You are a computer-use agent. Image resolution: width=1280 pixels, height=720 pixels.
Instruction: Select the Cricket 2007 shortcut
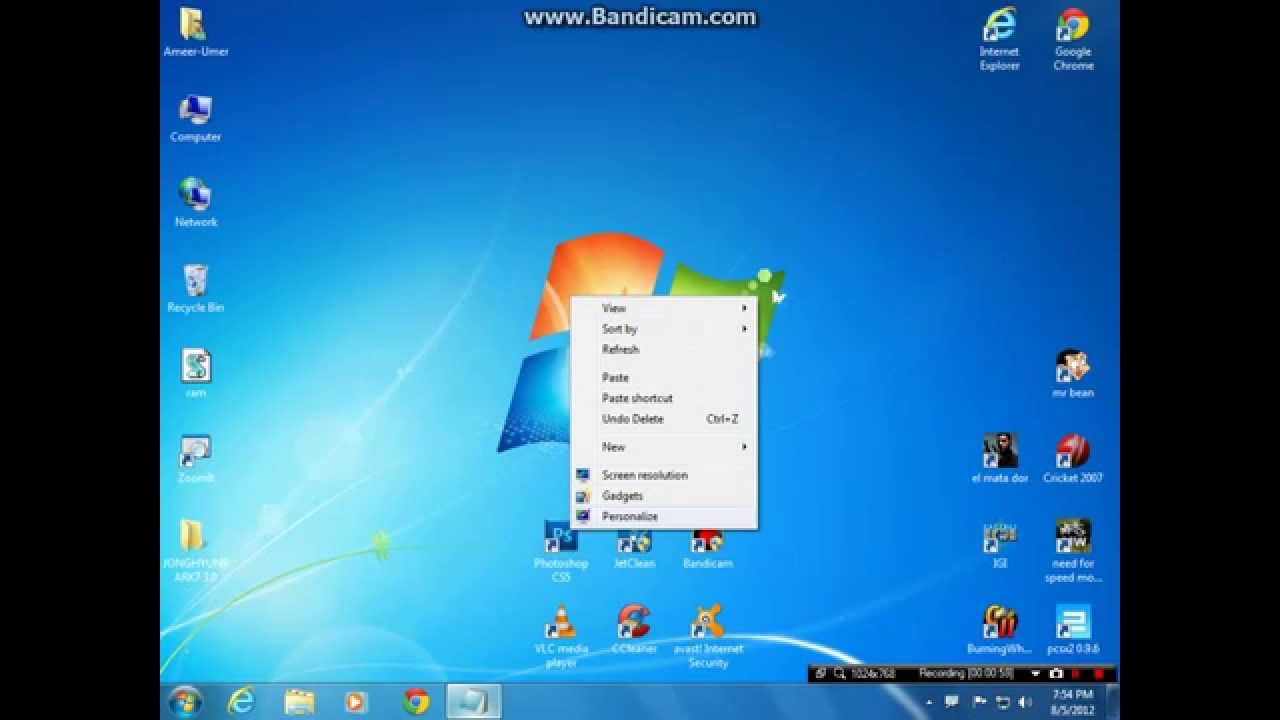(1073, 459)
